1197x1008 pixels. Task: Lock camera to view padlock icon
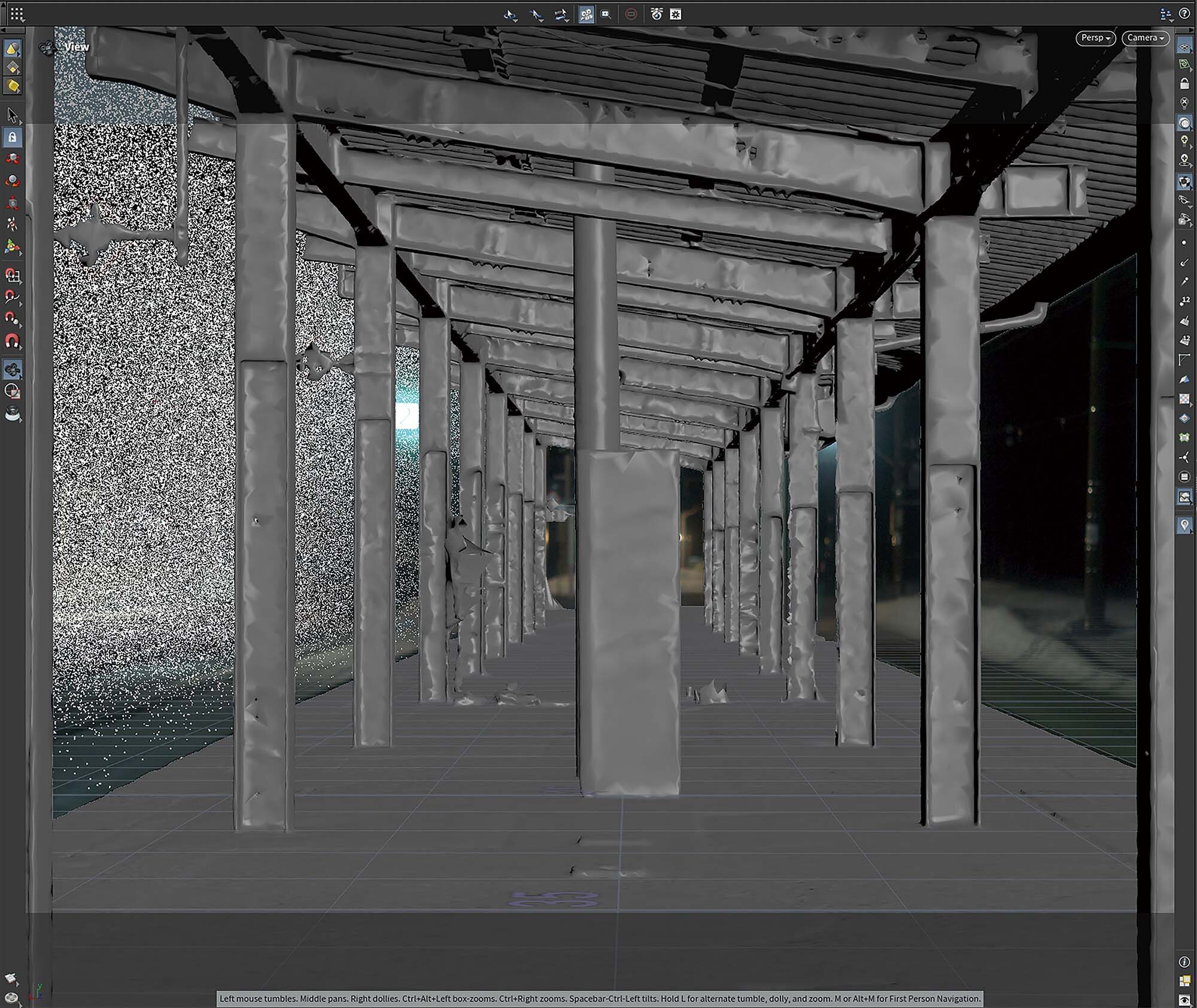(1184, 84)
